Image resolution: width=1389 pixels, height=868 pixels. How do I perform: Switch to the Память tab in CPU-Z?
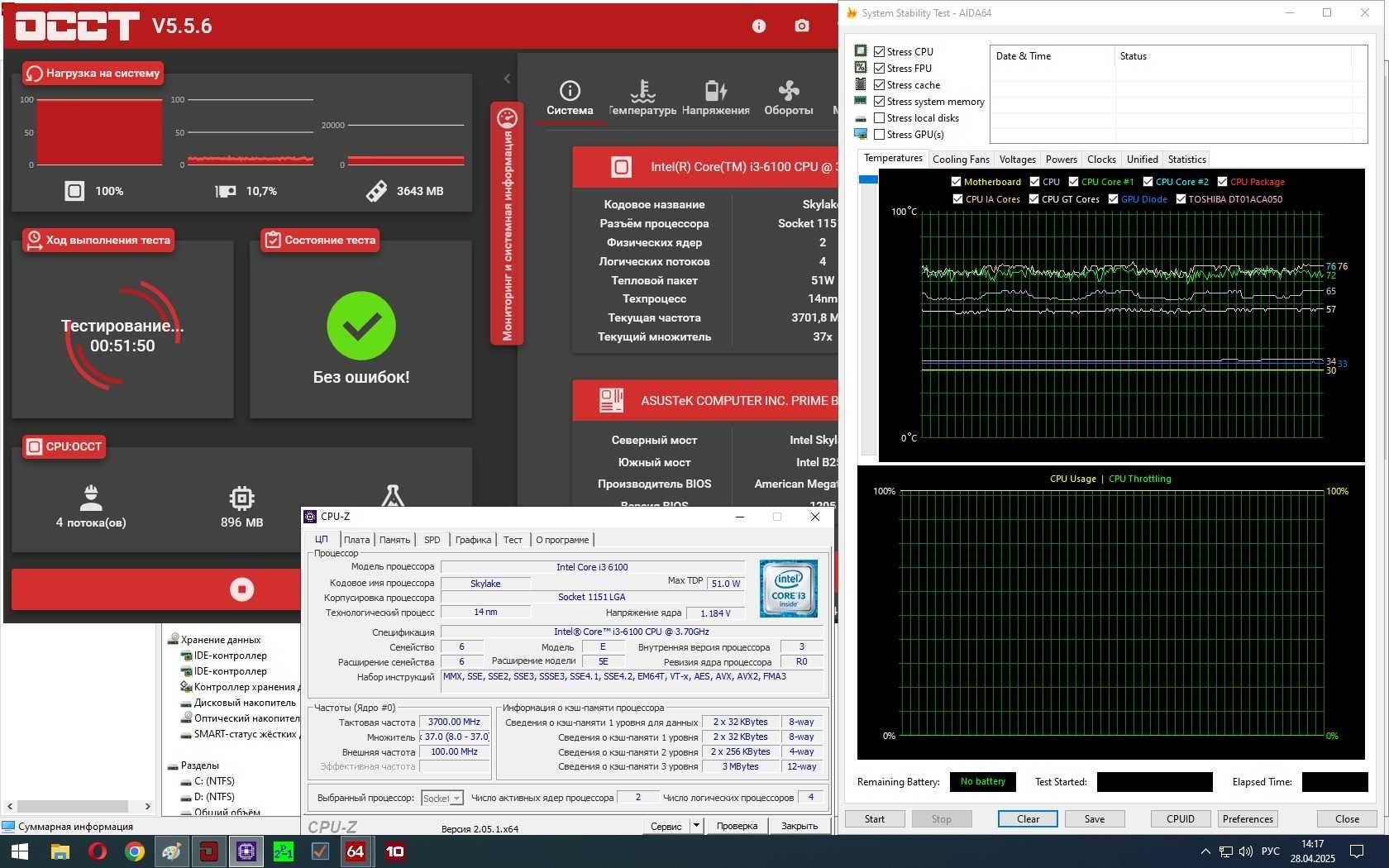tap(394, 540)
